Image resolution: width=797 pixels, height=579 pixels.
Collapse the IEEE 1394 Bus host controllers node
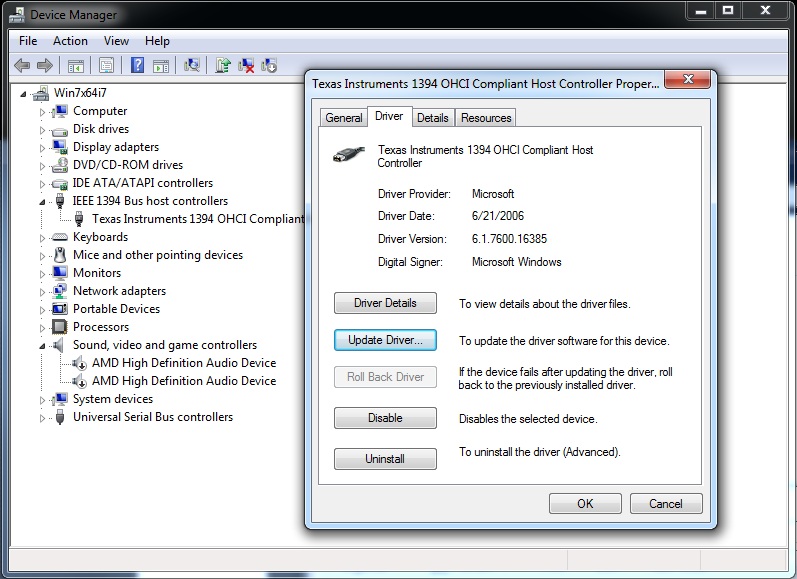tap(42, 202)
